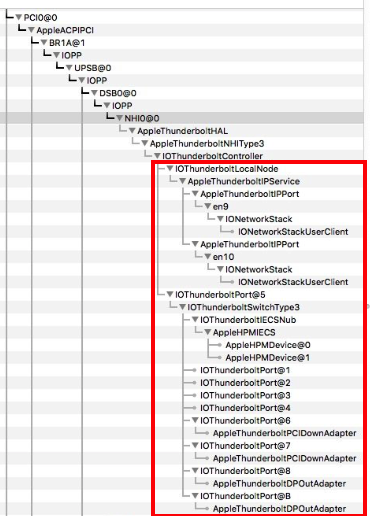Collapse the IOThunderboltLocalNode triangle

(x=170, y=168)
